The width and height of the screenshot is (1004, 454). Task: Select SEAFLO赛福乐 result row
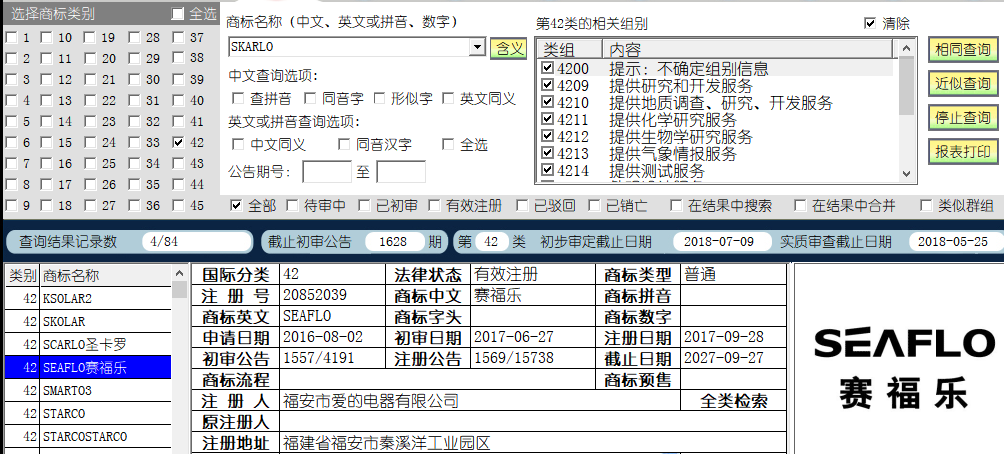(88, 368)
